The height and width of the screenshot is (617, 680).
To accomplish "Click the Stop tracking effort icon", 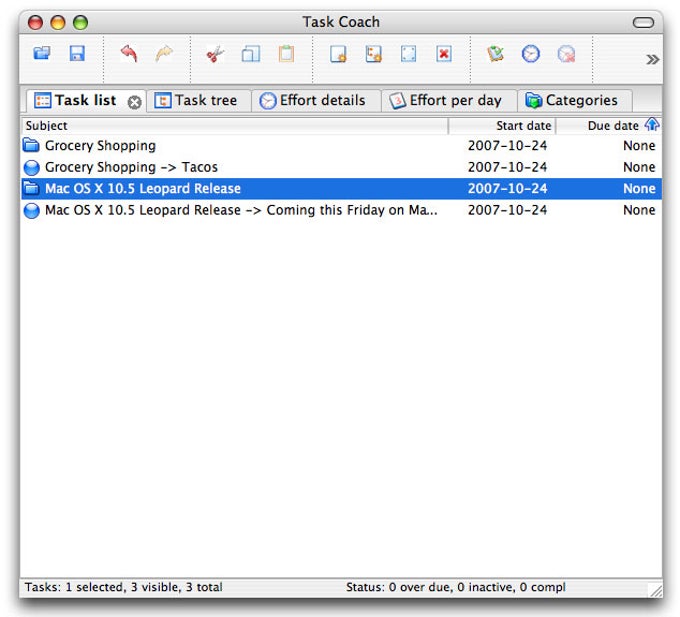I will [566, 54].
